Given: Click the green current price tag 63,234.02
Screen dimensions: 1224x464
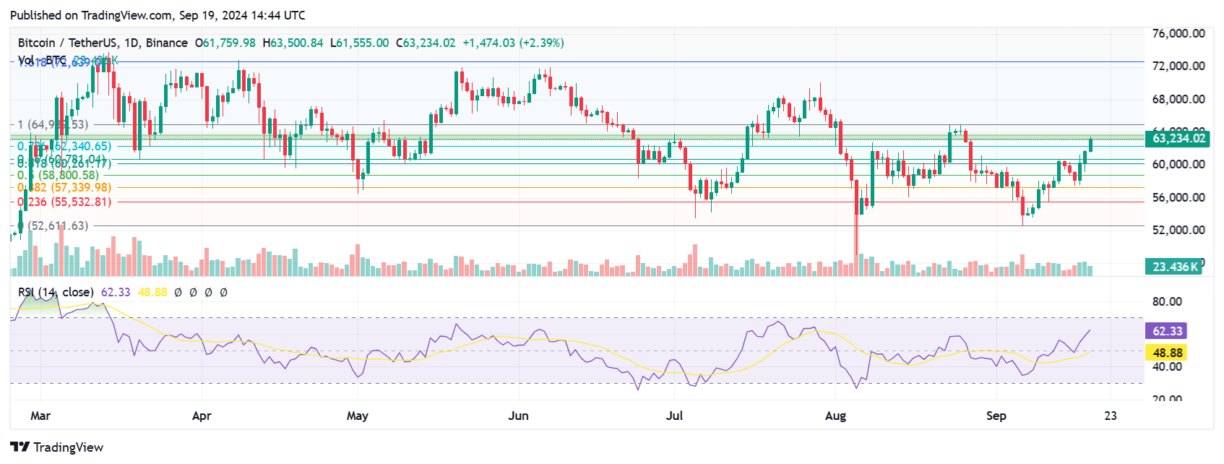Looking at the screenshot, I should (1178, 140).
